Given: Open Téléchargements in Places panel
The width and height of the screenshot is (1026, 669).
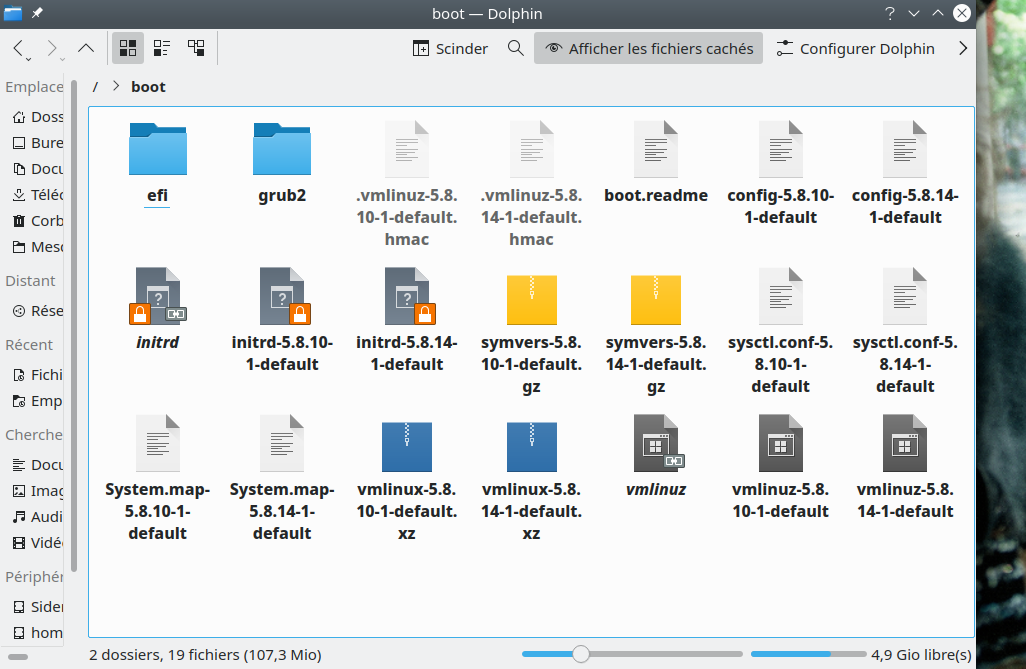Looking at the screenshot, I should [37, 194].
